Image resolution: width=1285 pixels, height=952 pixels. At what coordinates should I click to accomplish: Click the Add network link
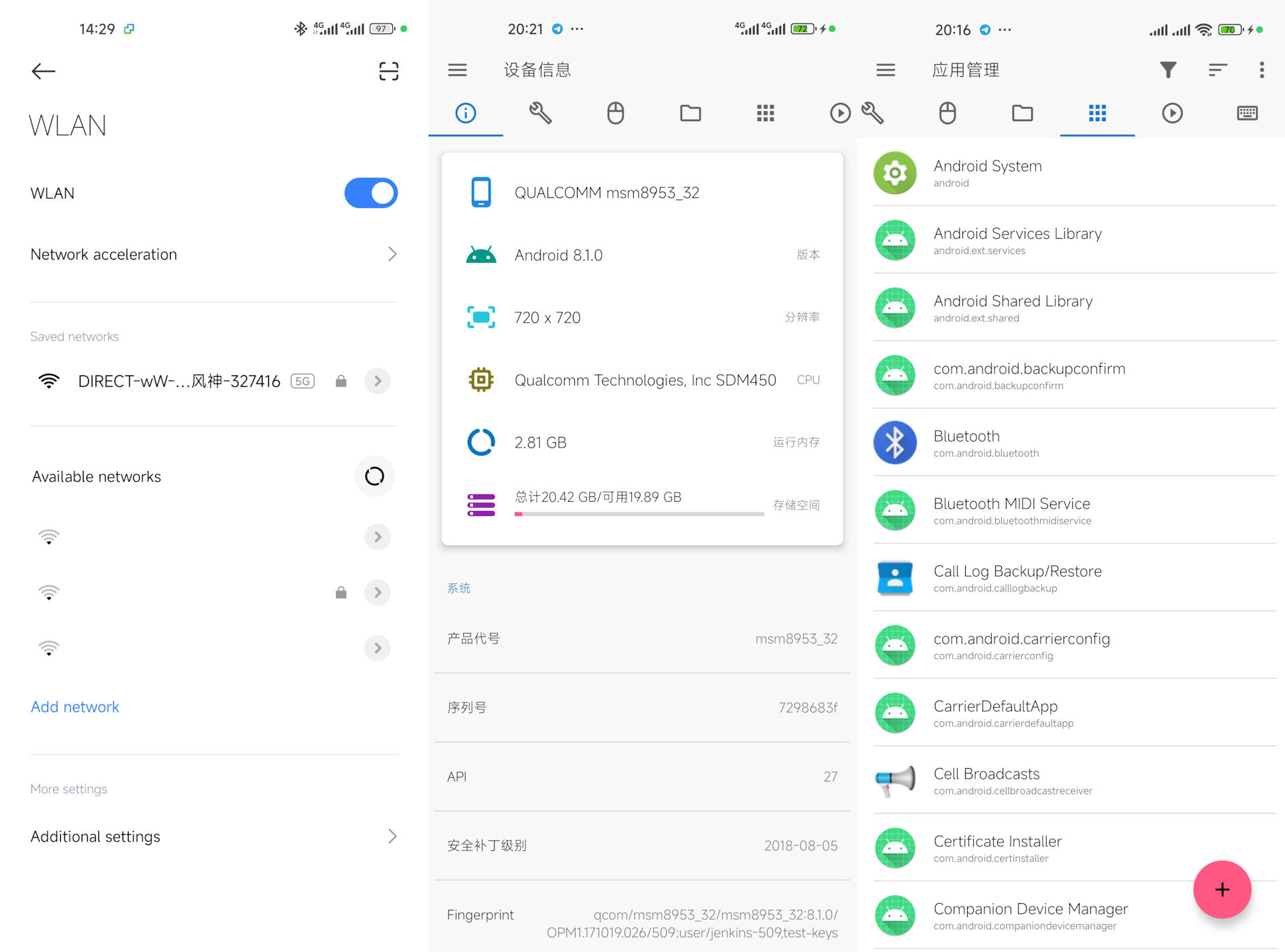pos(75,707)
